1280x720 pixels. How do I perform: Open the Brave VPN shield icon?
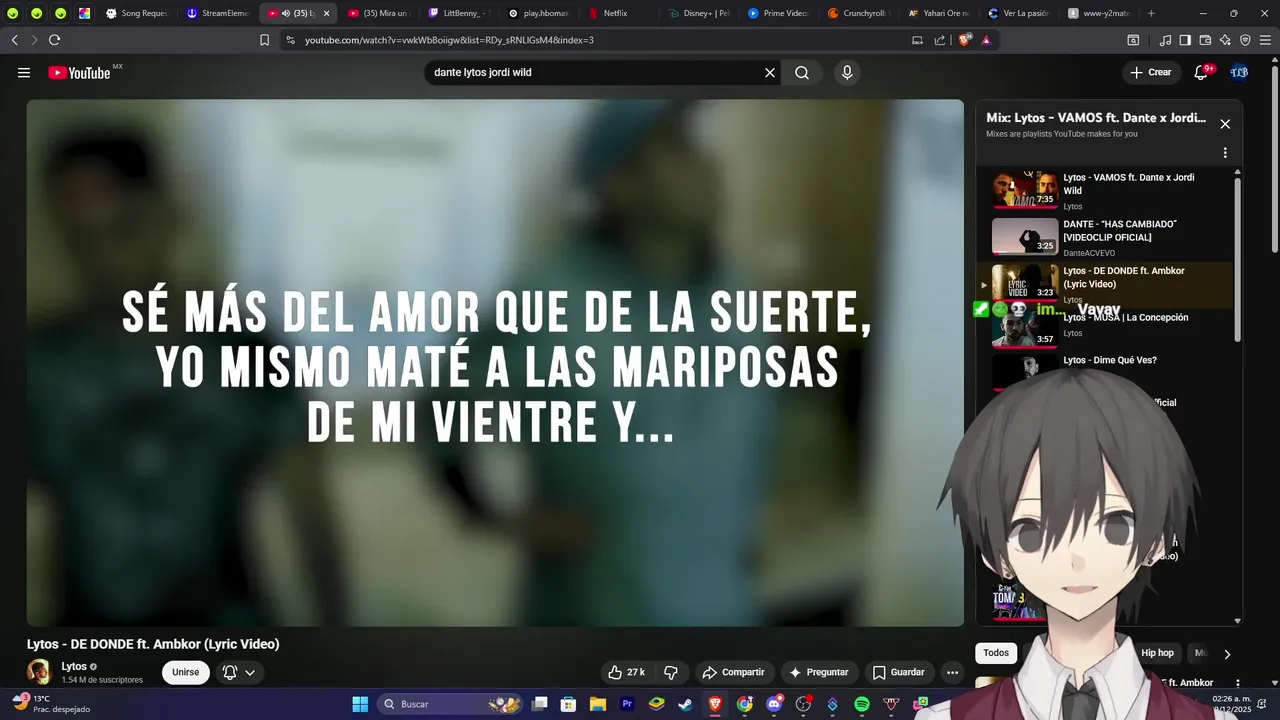point(1245,40)
